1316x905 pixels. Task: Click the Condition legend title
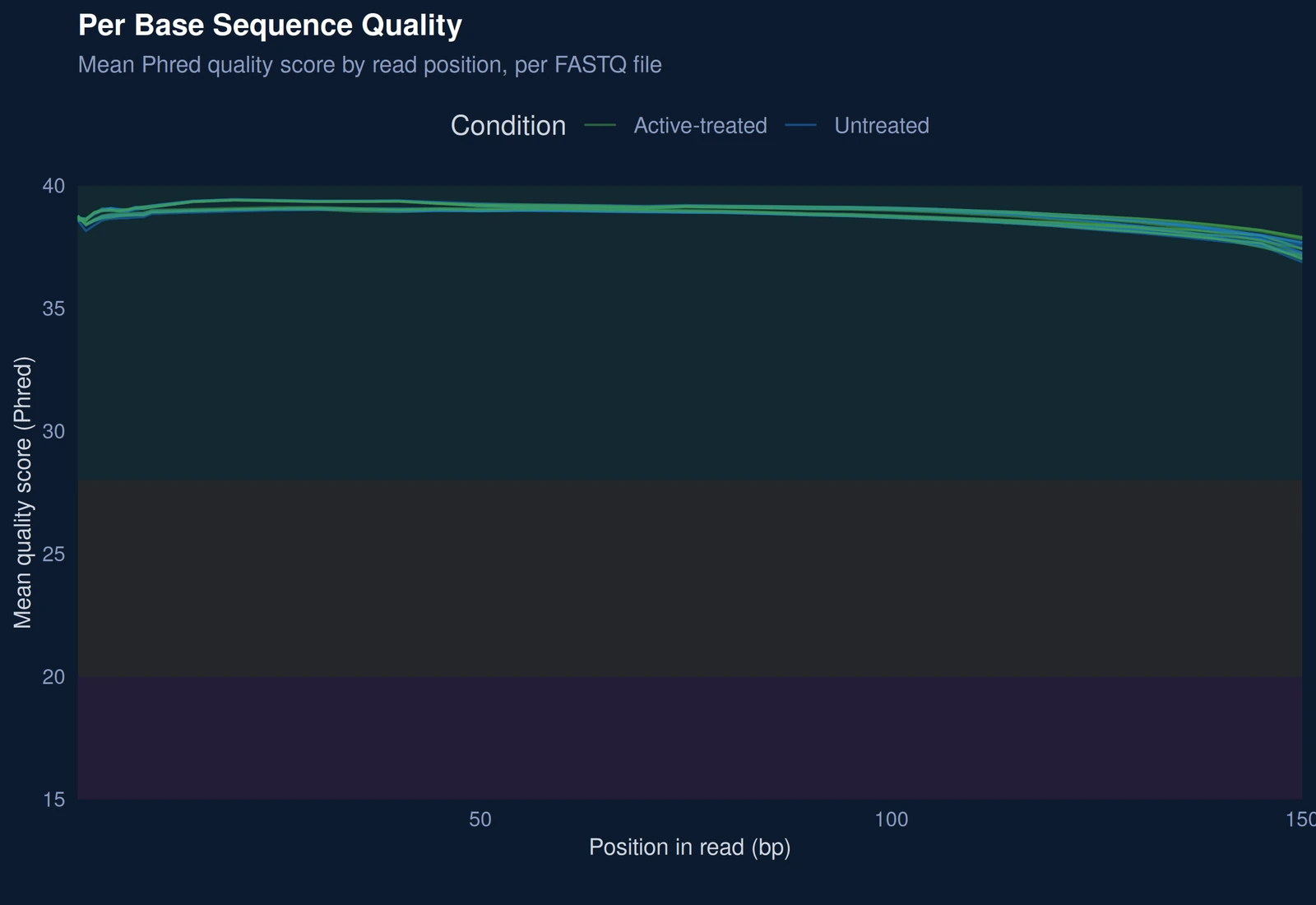508,126
